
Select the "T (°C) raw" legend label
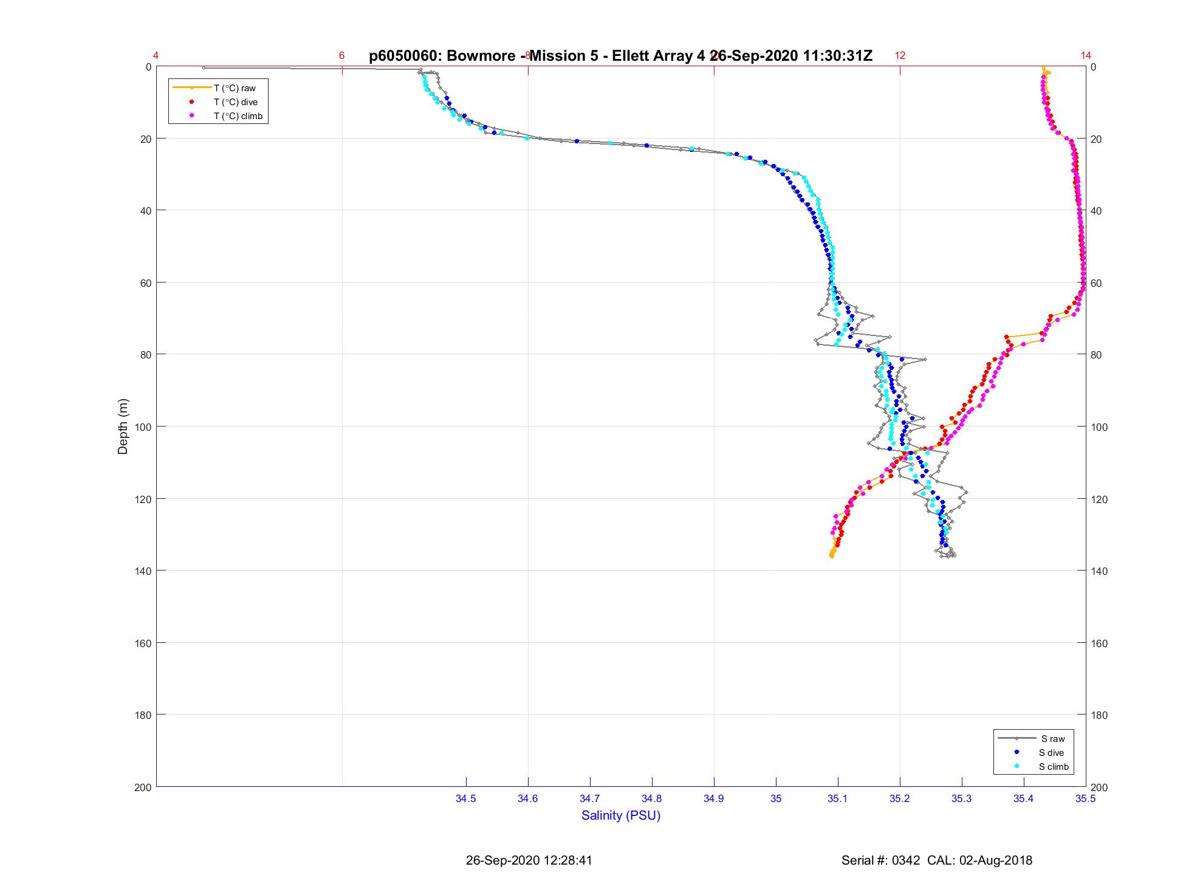(x=235, y=88)
